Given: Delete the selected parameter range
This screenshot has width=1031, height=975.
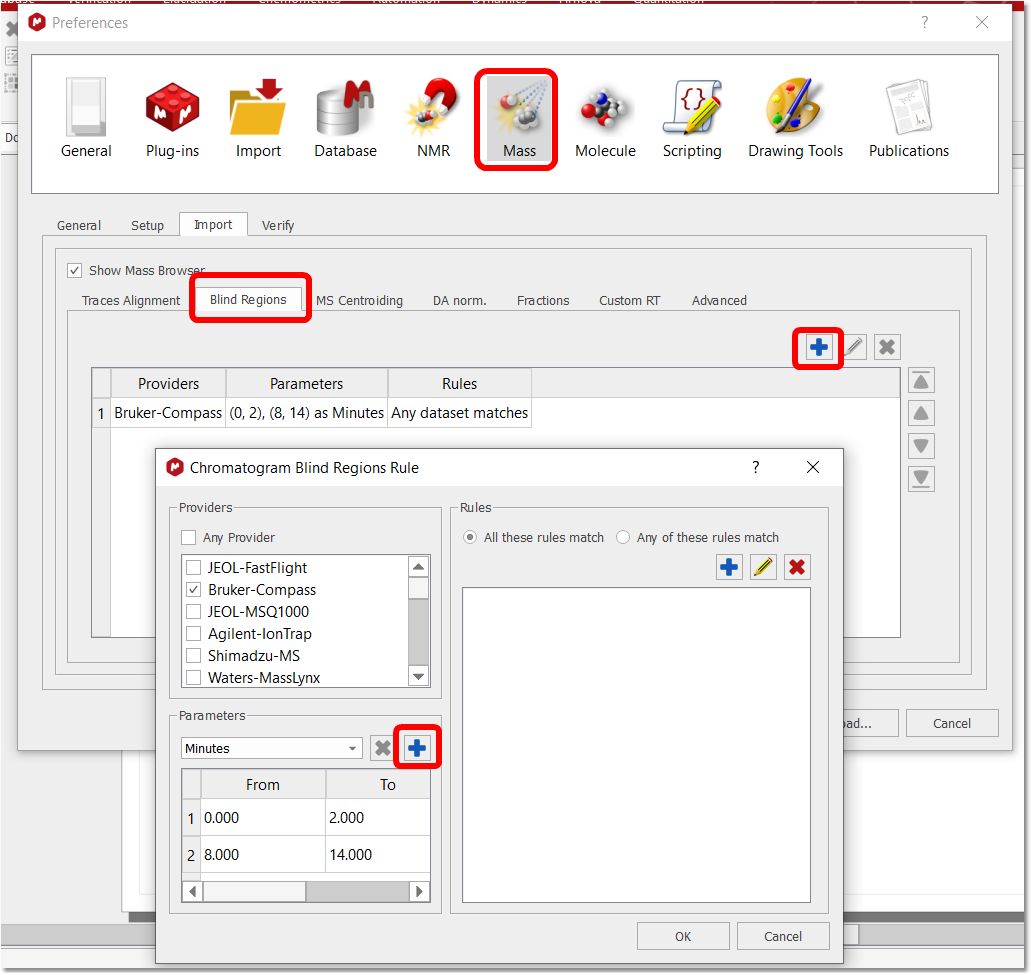Looking at the screenshot, I should click(382, 748).
